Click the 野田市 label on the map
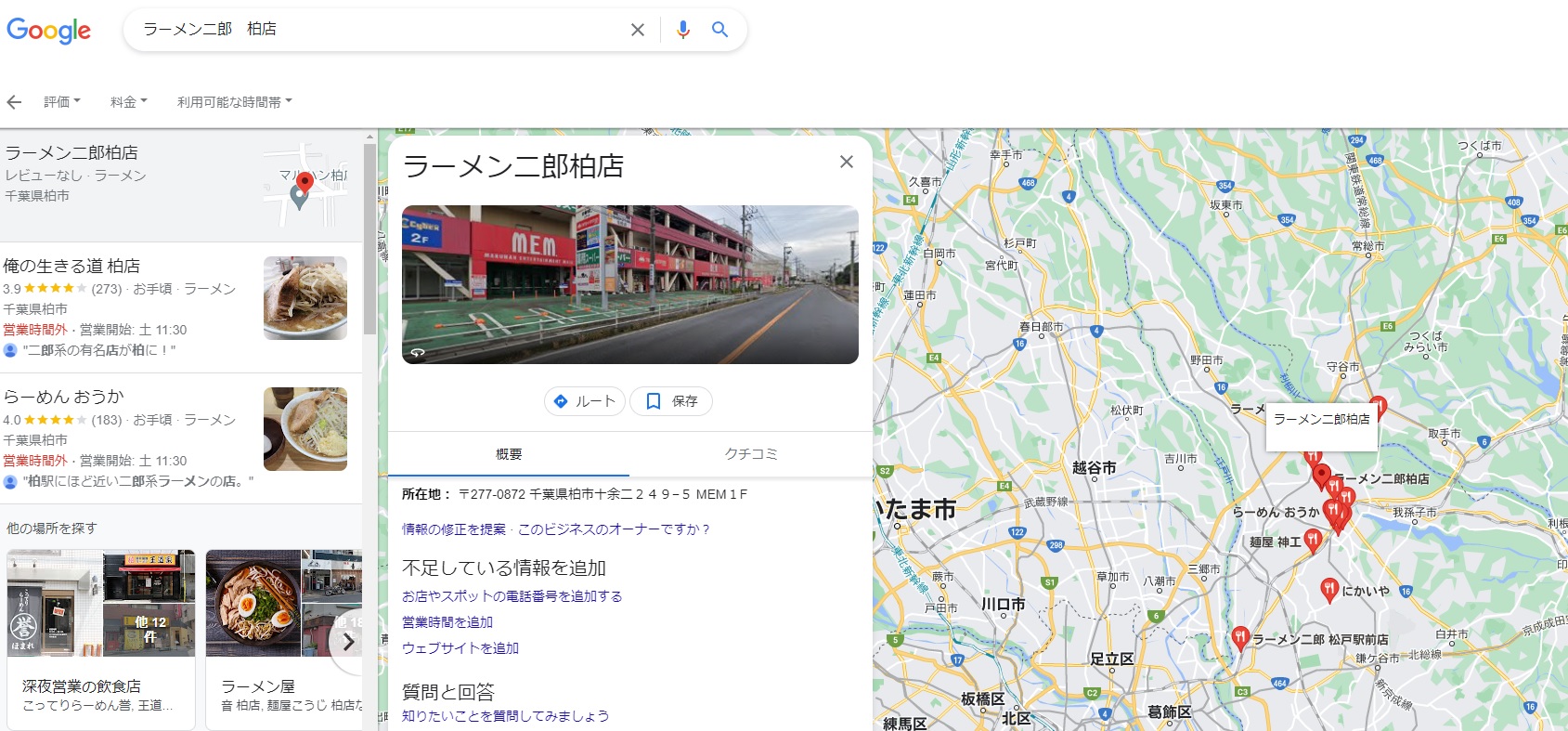This screenshot has height=731, width=1568. click(x=1207, y=360)
